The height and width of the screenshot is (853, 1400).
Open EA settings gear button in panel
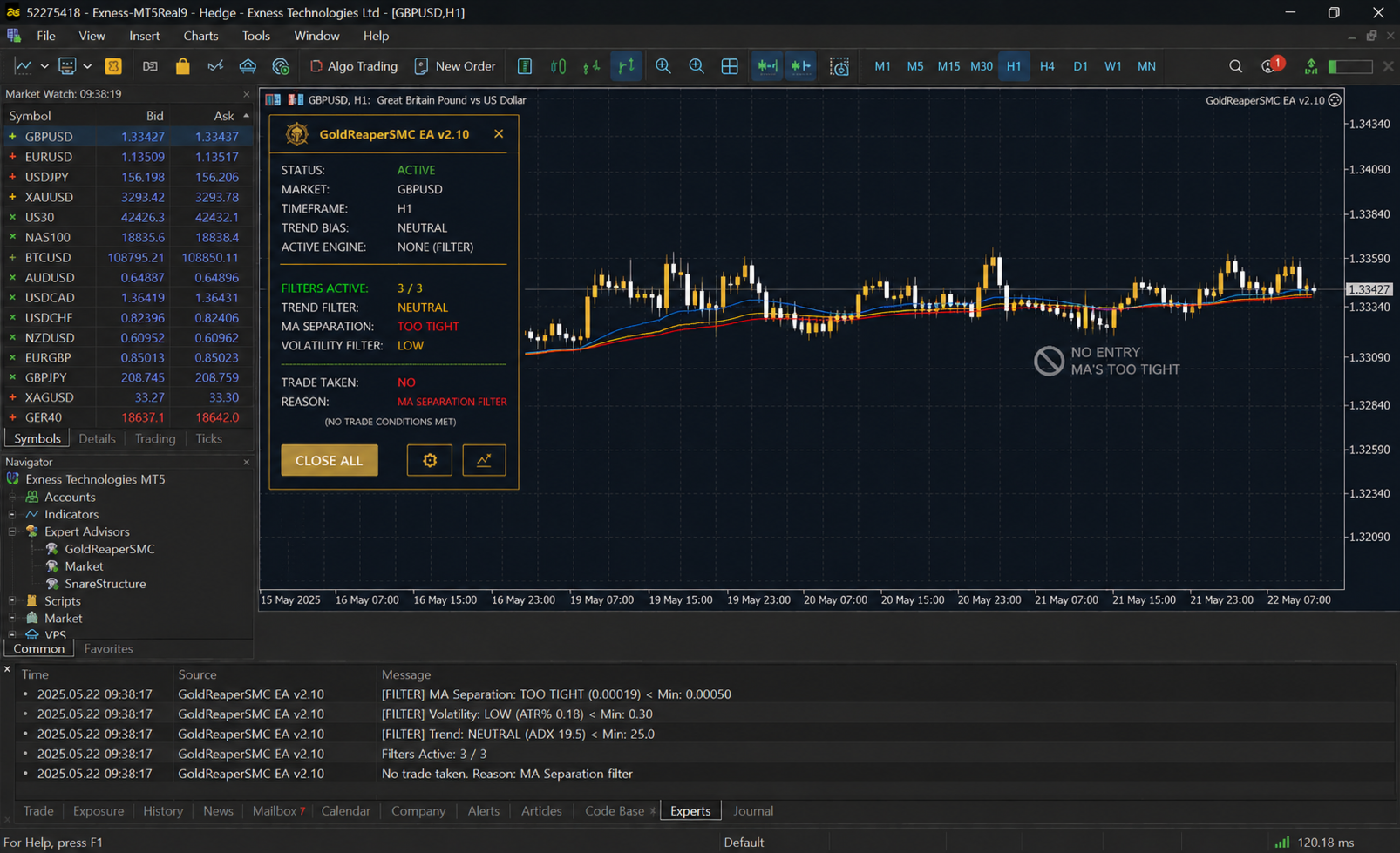tap(430, 460)
